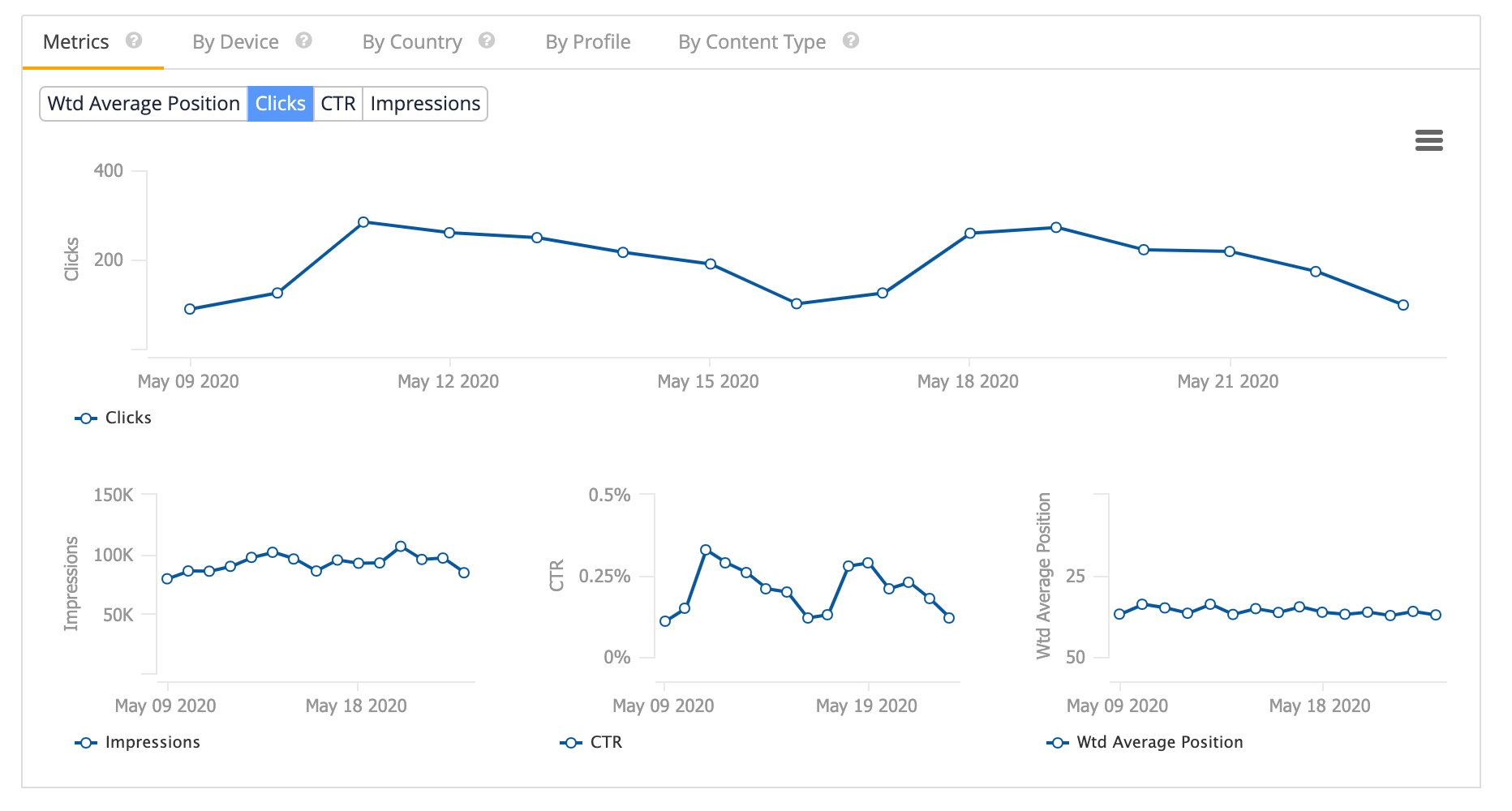Select the By Content Type view
Screen dimensions: 1512x811
coord(751,41)
